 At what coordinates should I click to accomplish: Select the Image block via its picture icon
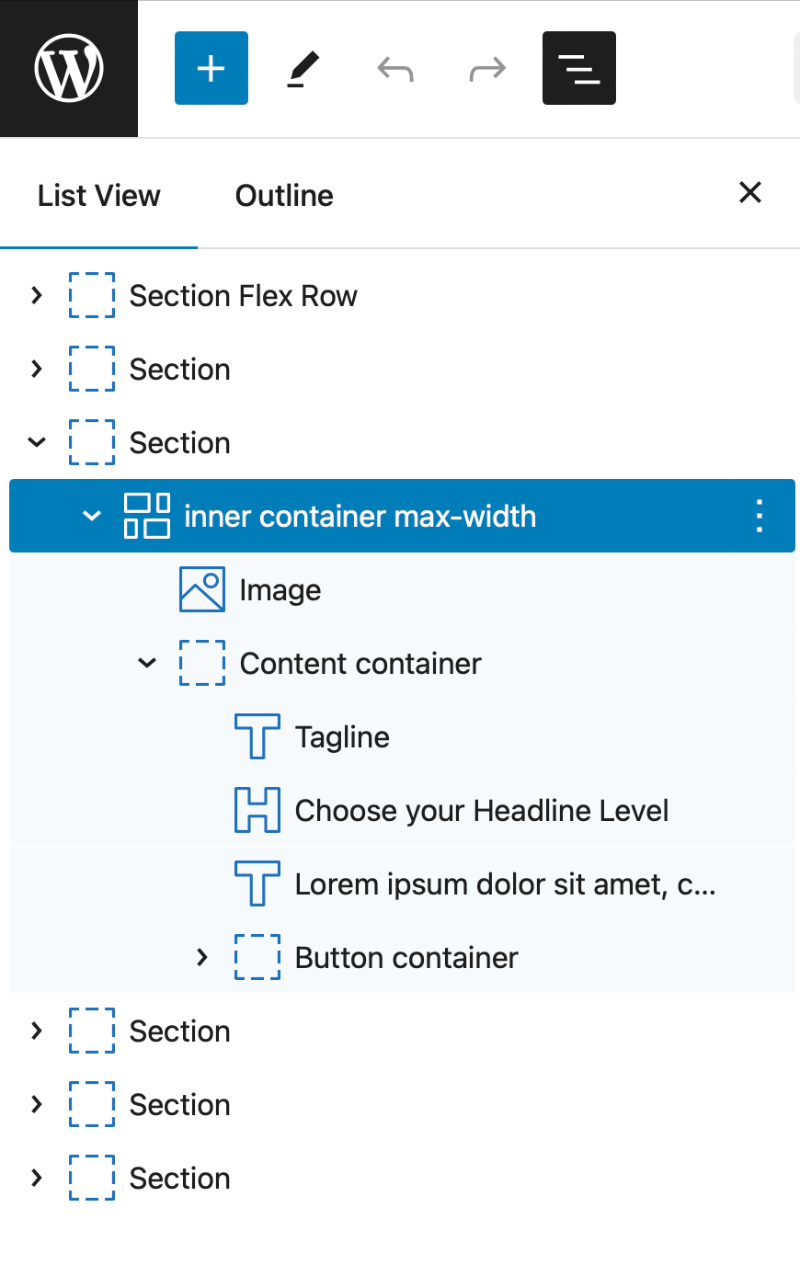click(x=201, y=589)
